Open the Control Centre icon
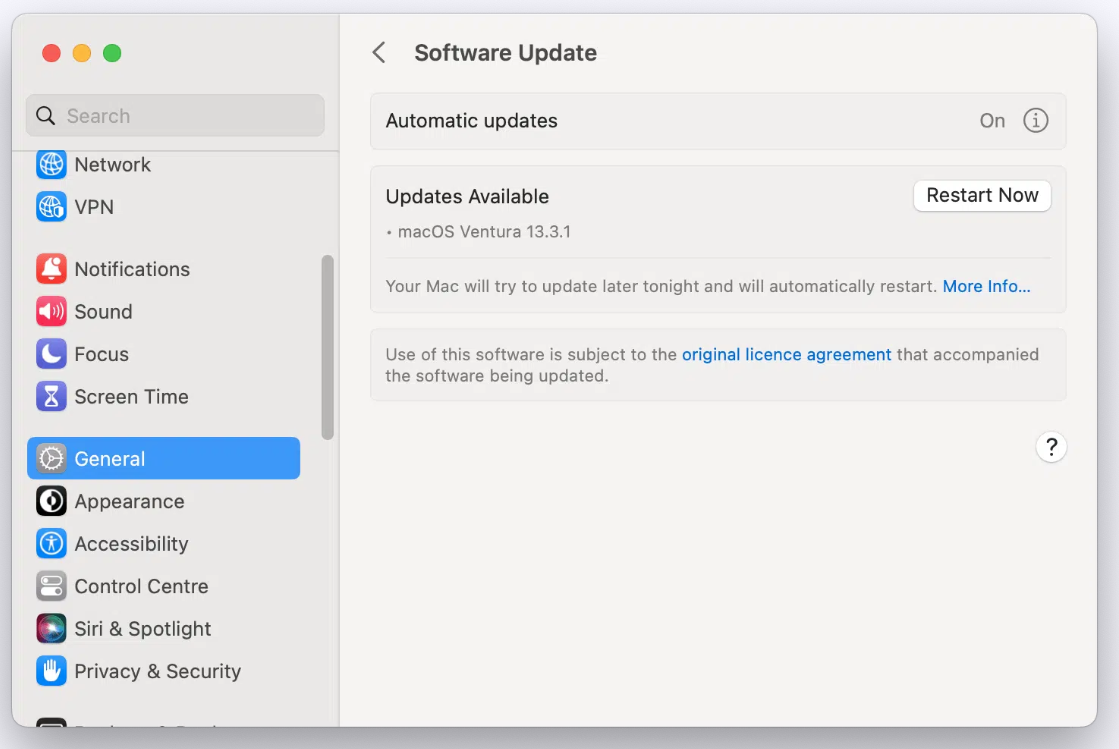Screen dimensions: 1119x749 51,586
